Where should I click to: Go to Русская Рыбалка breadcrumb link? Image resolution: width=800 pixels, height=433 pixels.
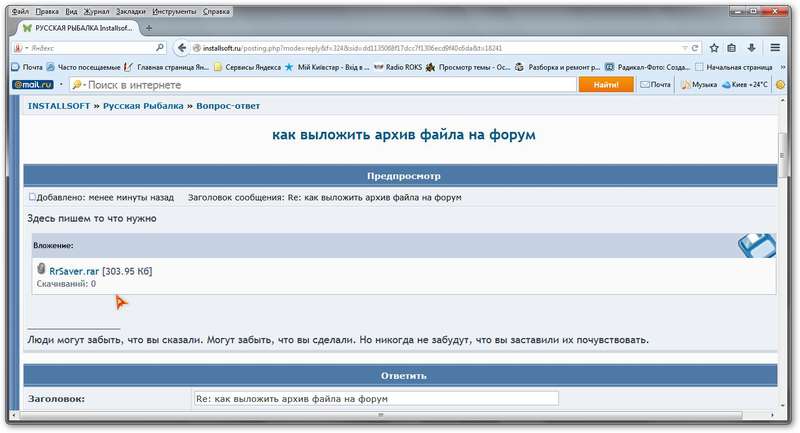[x=143, y=106]
